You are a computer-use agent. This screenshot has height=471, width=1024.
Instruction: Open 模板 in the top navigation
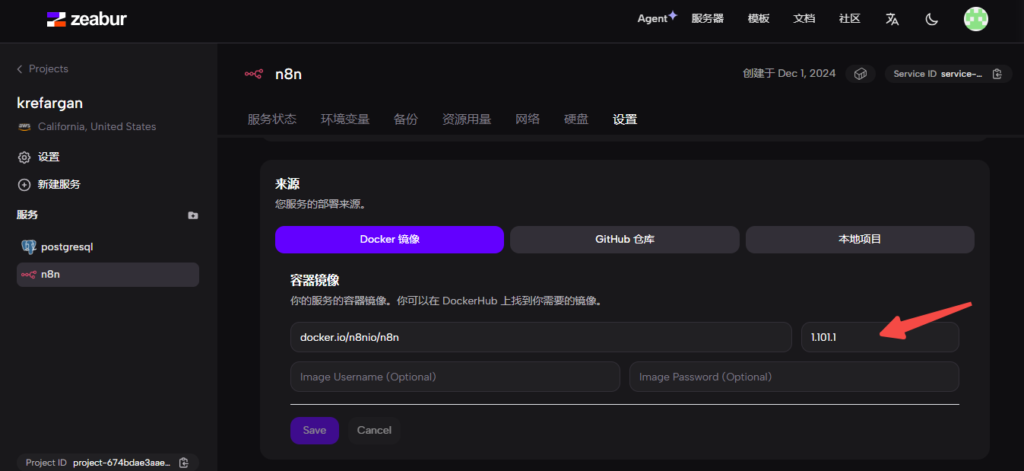pos(758,19)
